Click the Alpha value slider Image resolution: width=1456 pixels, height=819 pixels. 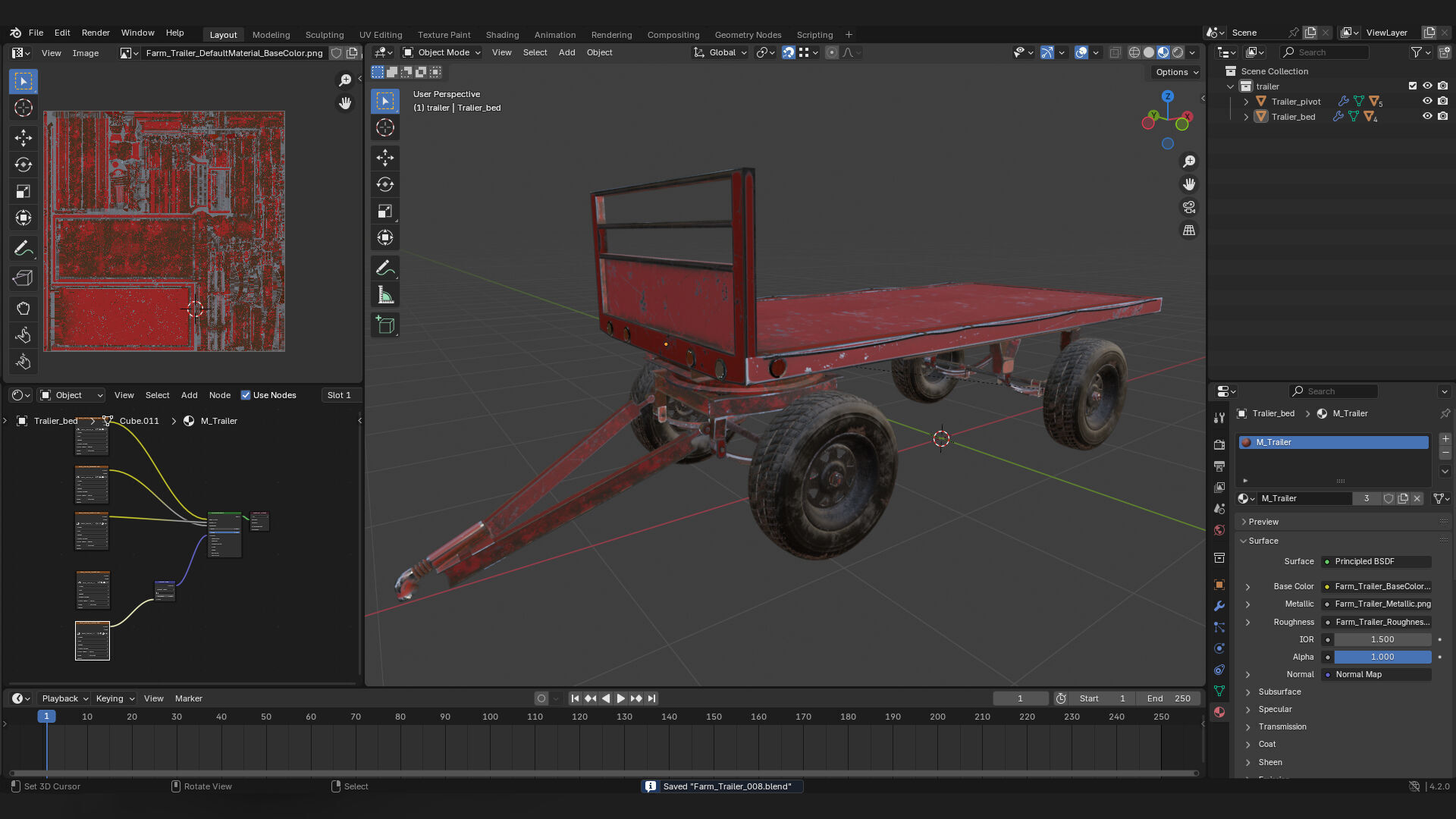(1382, 657)
